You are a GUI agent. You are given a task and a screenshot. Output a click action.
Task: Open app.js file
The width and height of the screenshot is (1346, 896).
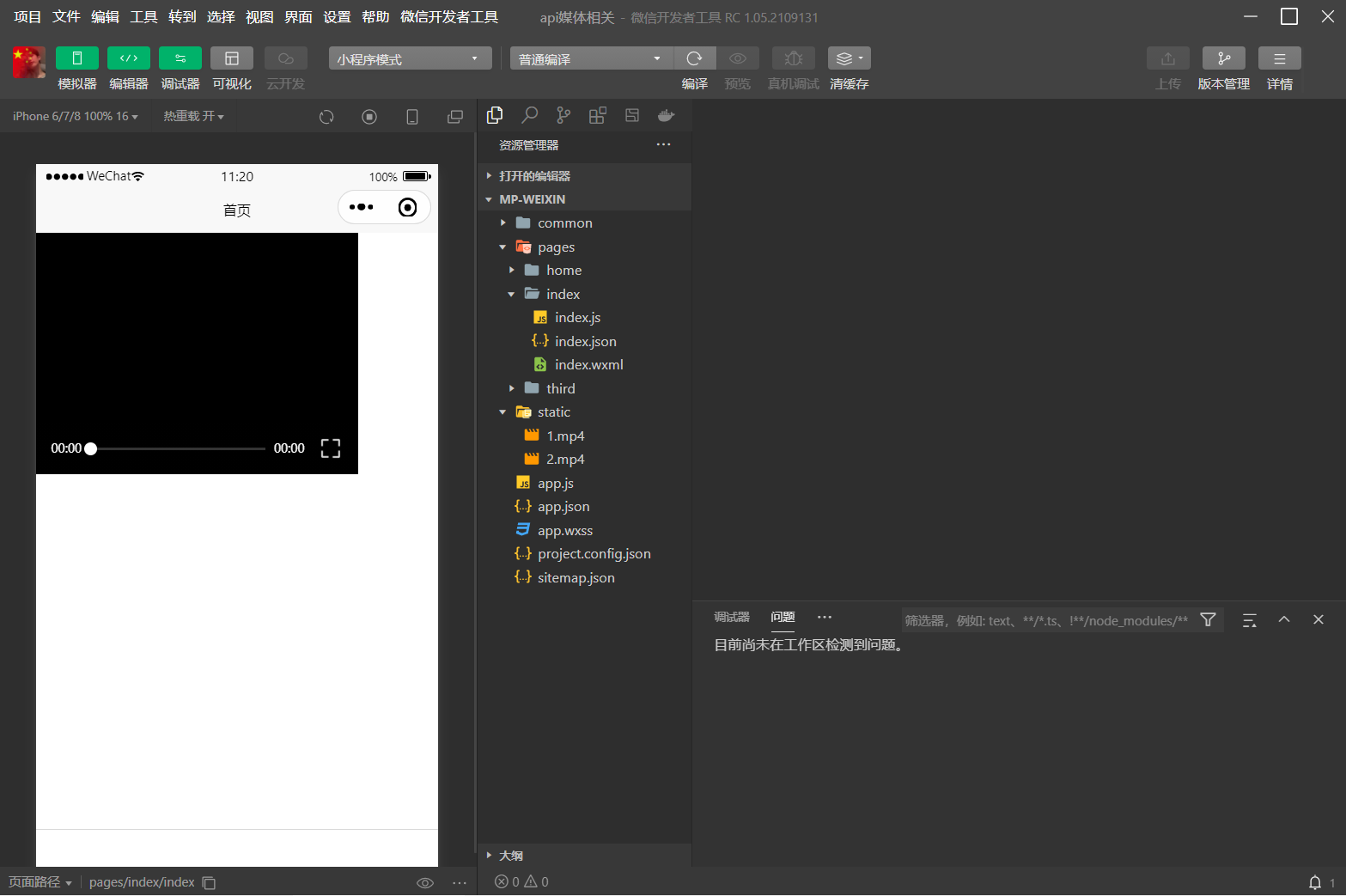[584, 483]
